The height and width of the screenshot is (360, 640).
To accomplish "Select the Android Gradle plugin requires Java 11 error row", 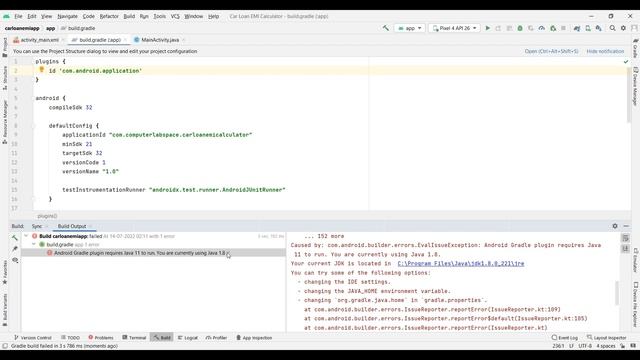I will point(153,253).
